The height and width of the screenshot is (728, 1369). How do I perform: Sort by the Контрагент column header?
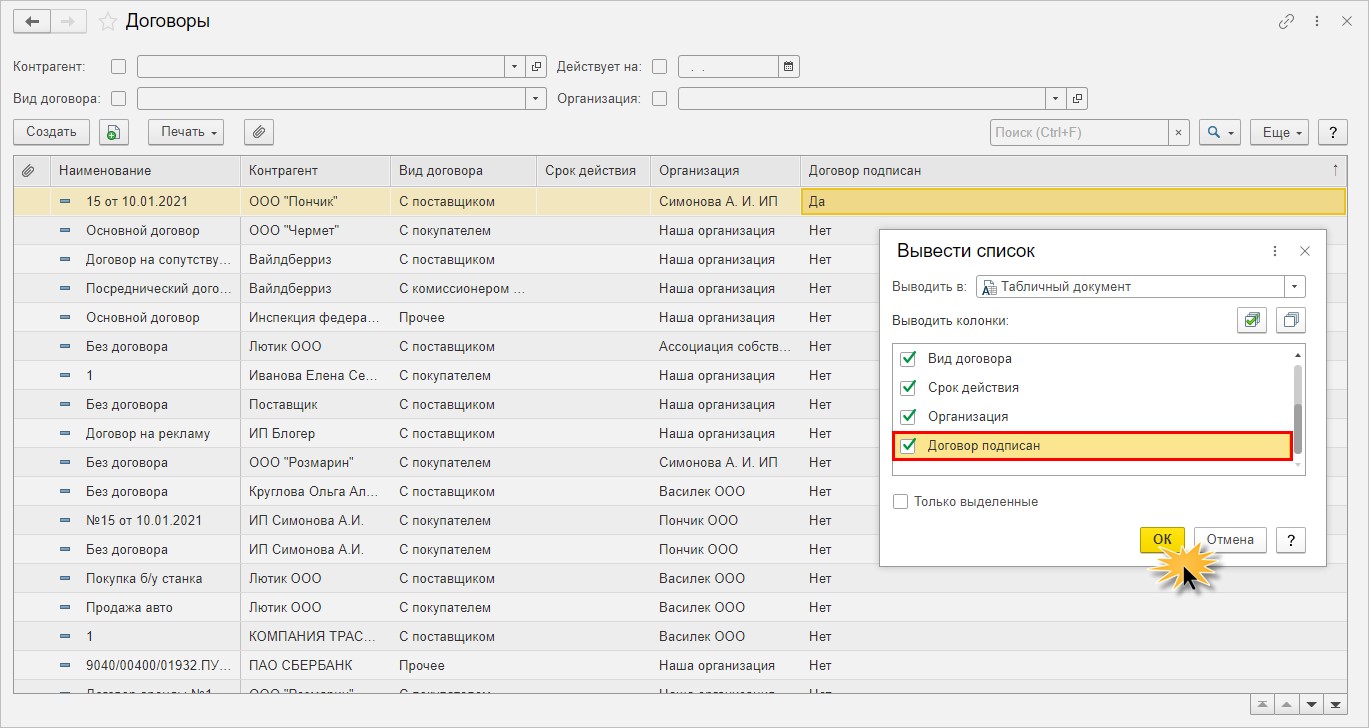pos(283,171)
